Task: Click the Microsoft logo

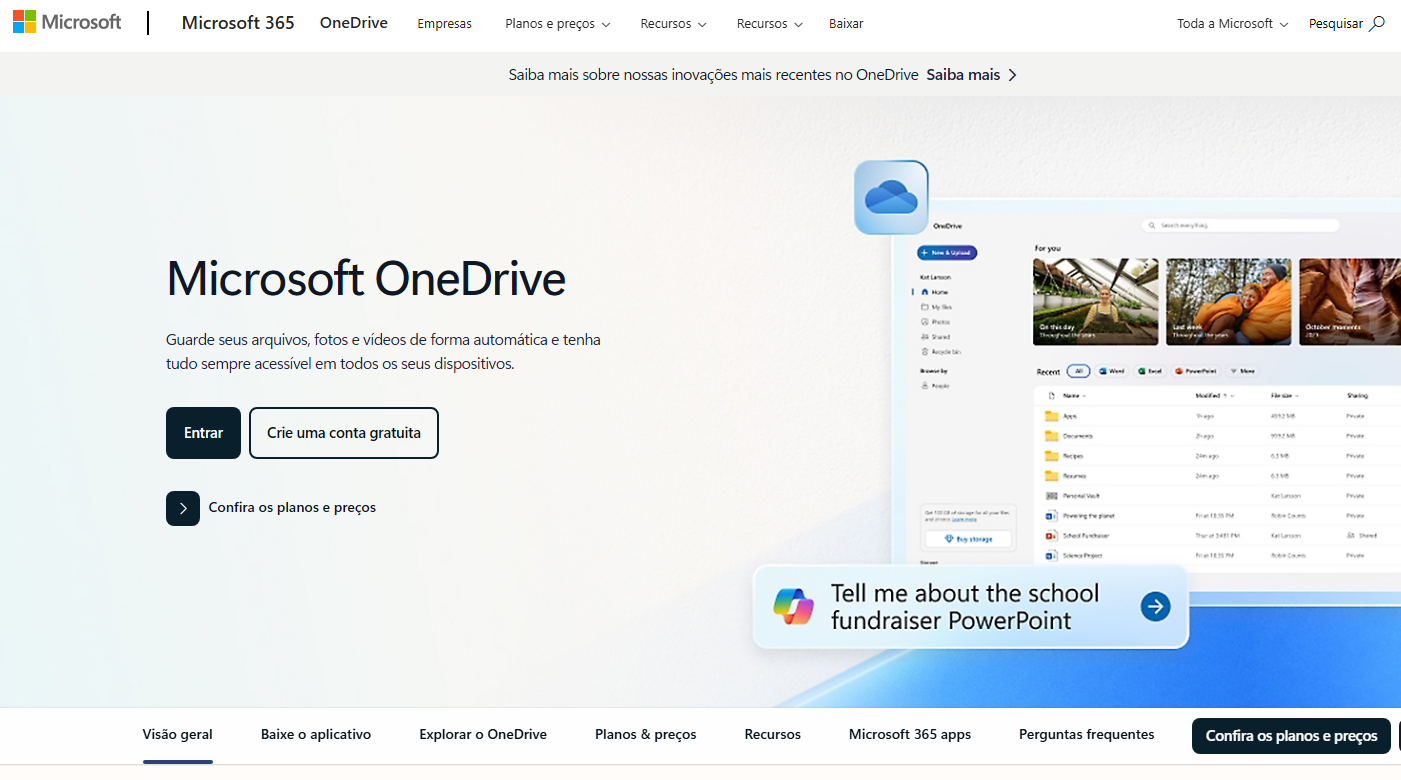Action: pyautogui.click(x=66, y=22)
